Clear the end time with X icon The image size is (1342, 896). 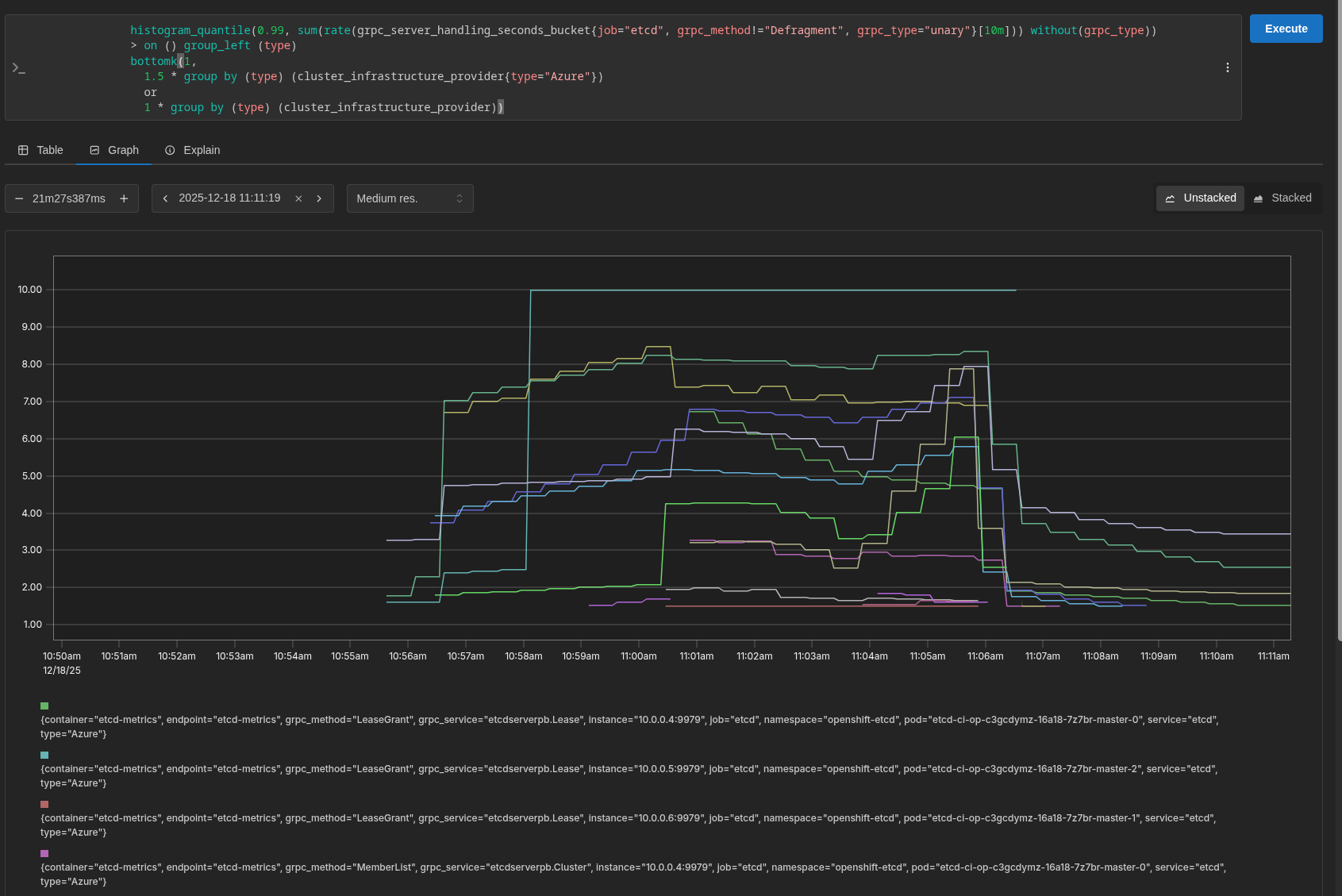click(298, 198)
